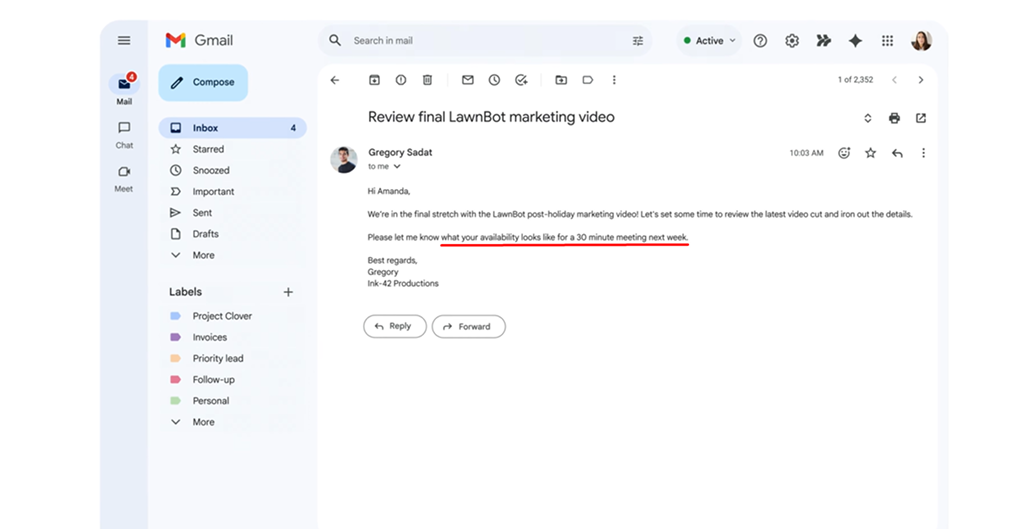Mark email as unread envelope icon
This screenshot has height=529, width=1010.
467,80
